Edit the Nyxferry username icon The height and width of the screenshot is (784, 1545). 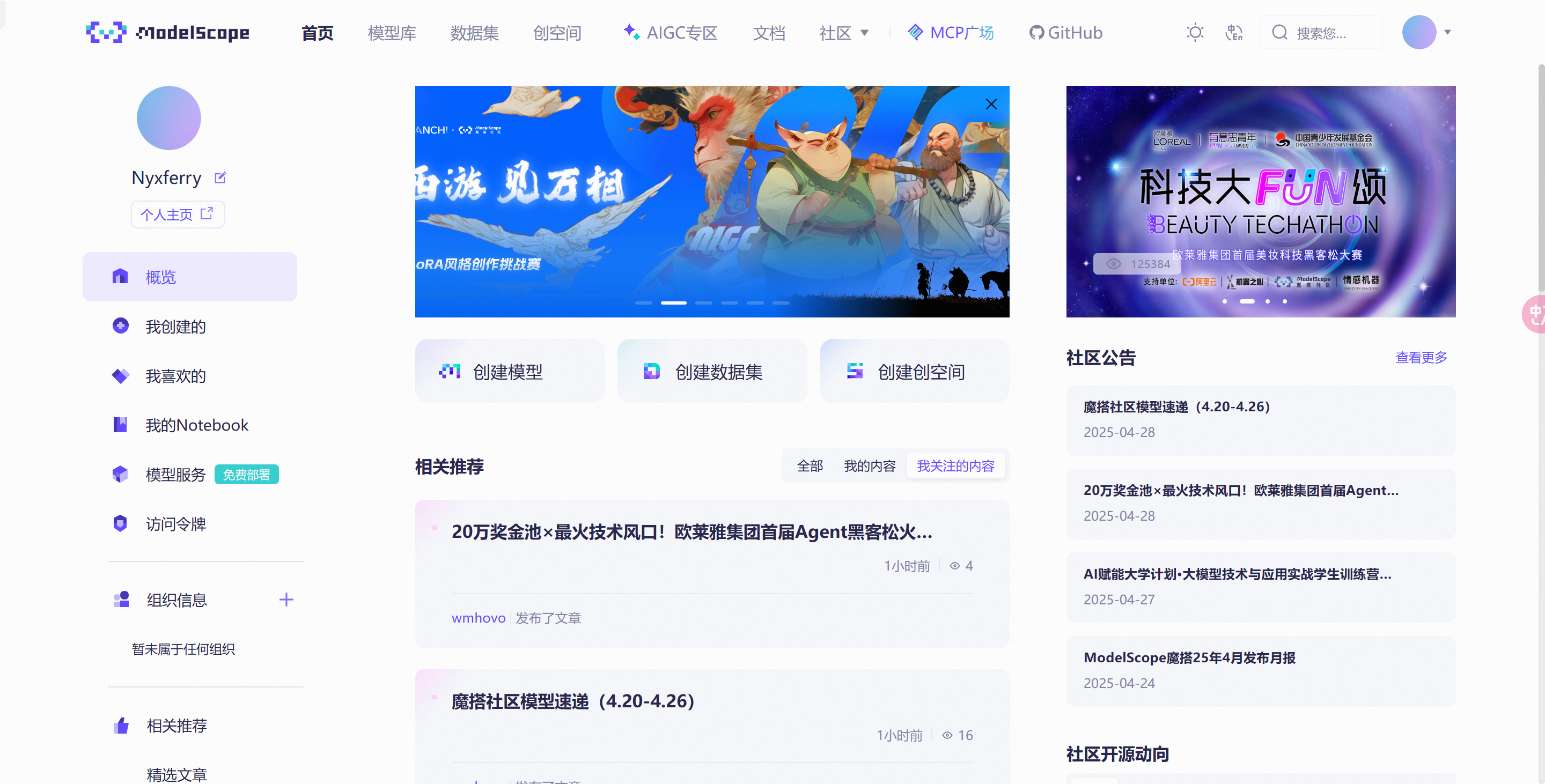click(x=220, y=177)
